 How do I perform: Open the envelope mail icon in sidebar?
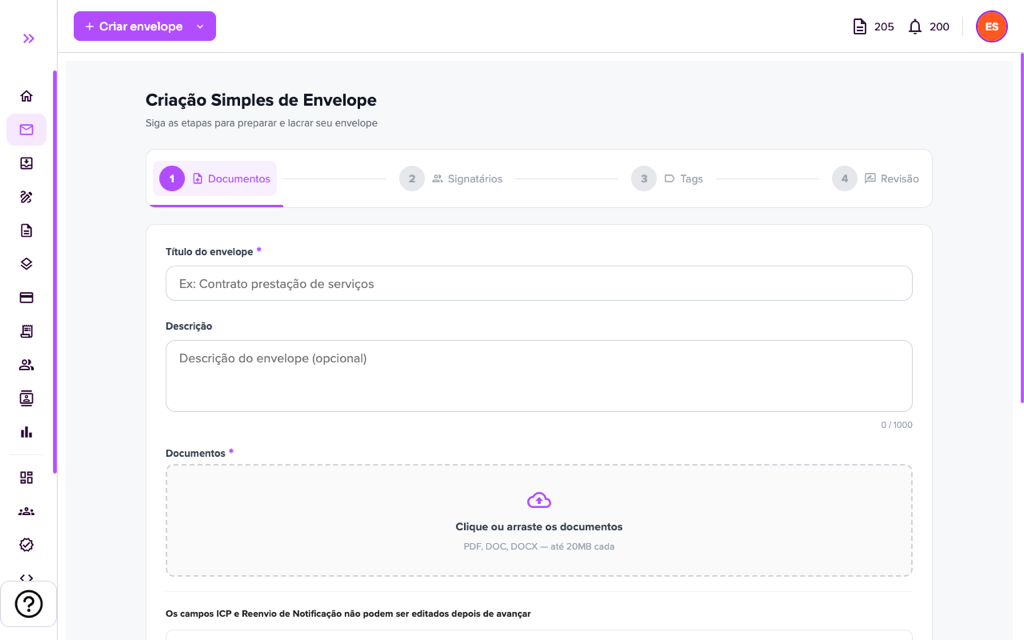[26, 129]
